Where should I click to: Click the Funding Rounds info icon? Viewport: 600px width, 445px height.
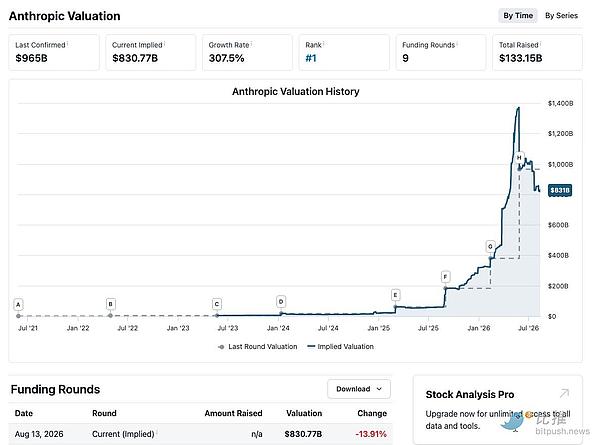[x=457, y=44]
